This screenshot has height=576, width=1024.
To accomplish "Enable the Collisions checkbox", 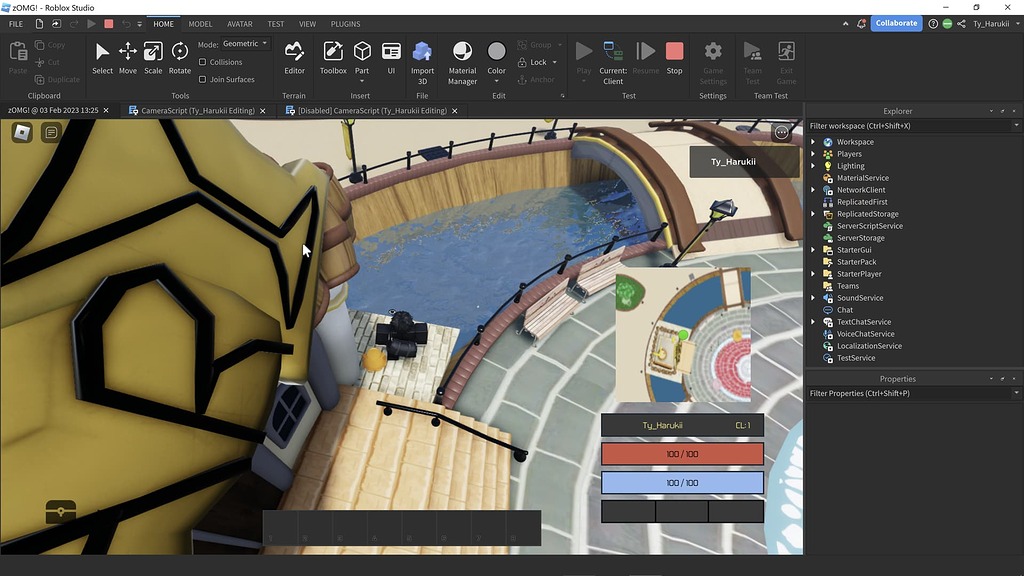I will [203, 62].
